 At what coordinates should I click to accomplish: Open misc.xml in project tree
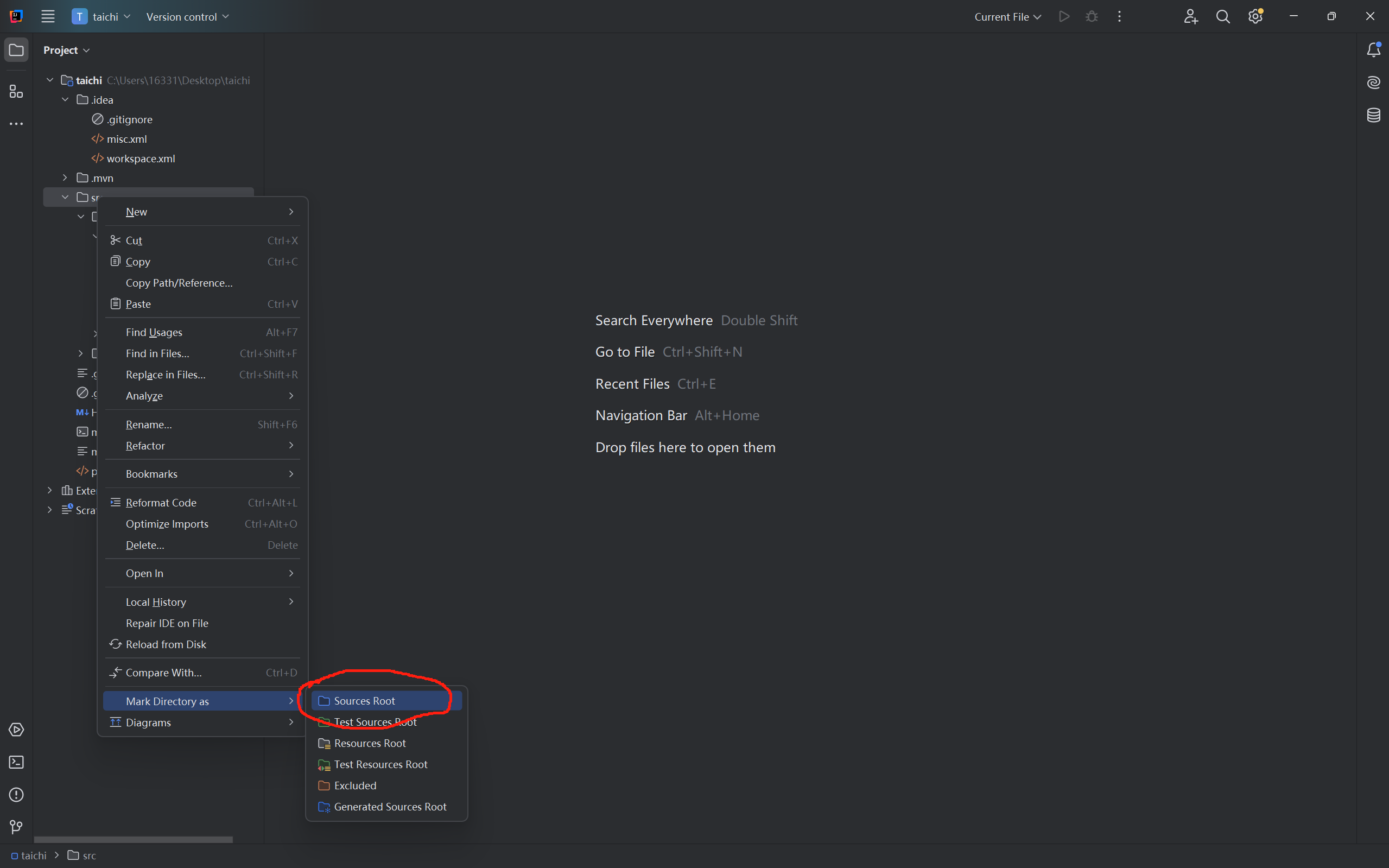click(x=126, y=139)
